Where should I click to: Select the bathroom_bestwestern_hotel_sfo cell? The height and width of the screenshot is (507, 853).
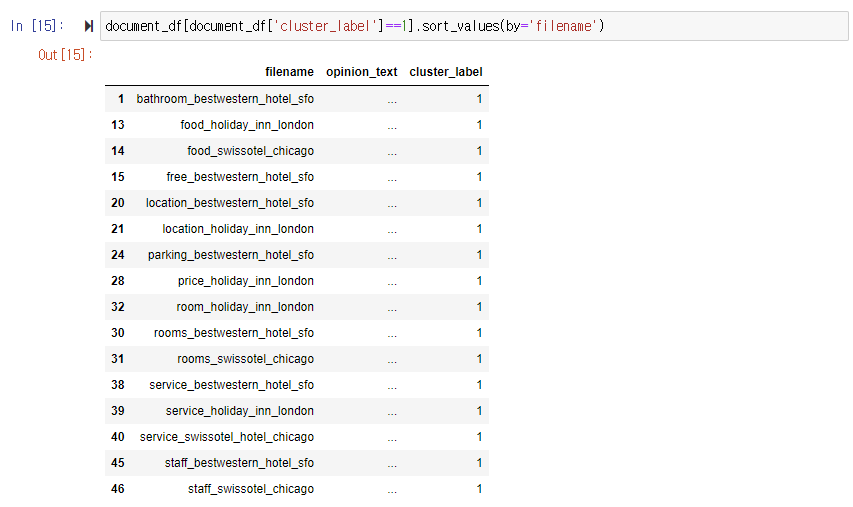coord(225,99)
